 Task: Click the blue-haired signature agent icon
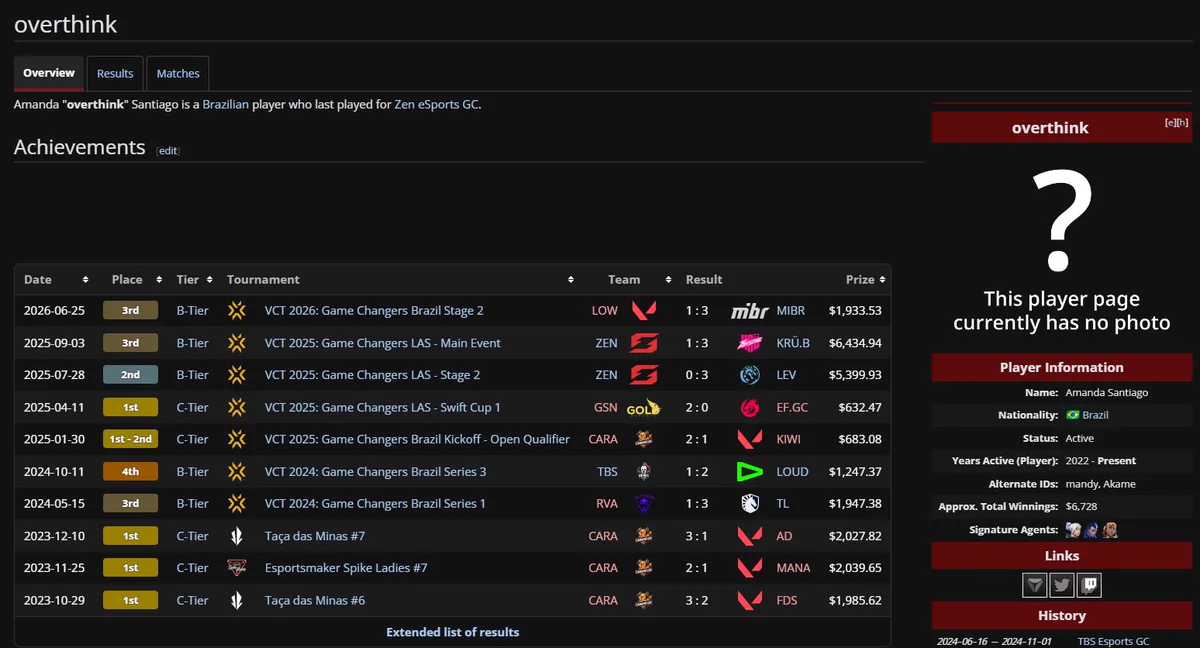coord(1091,530)
